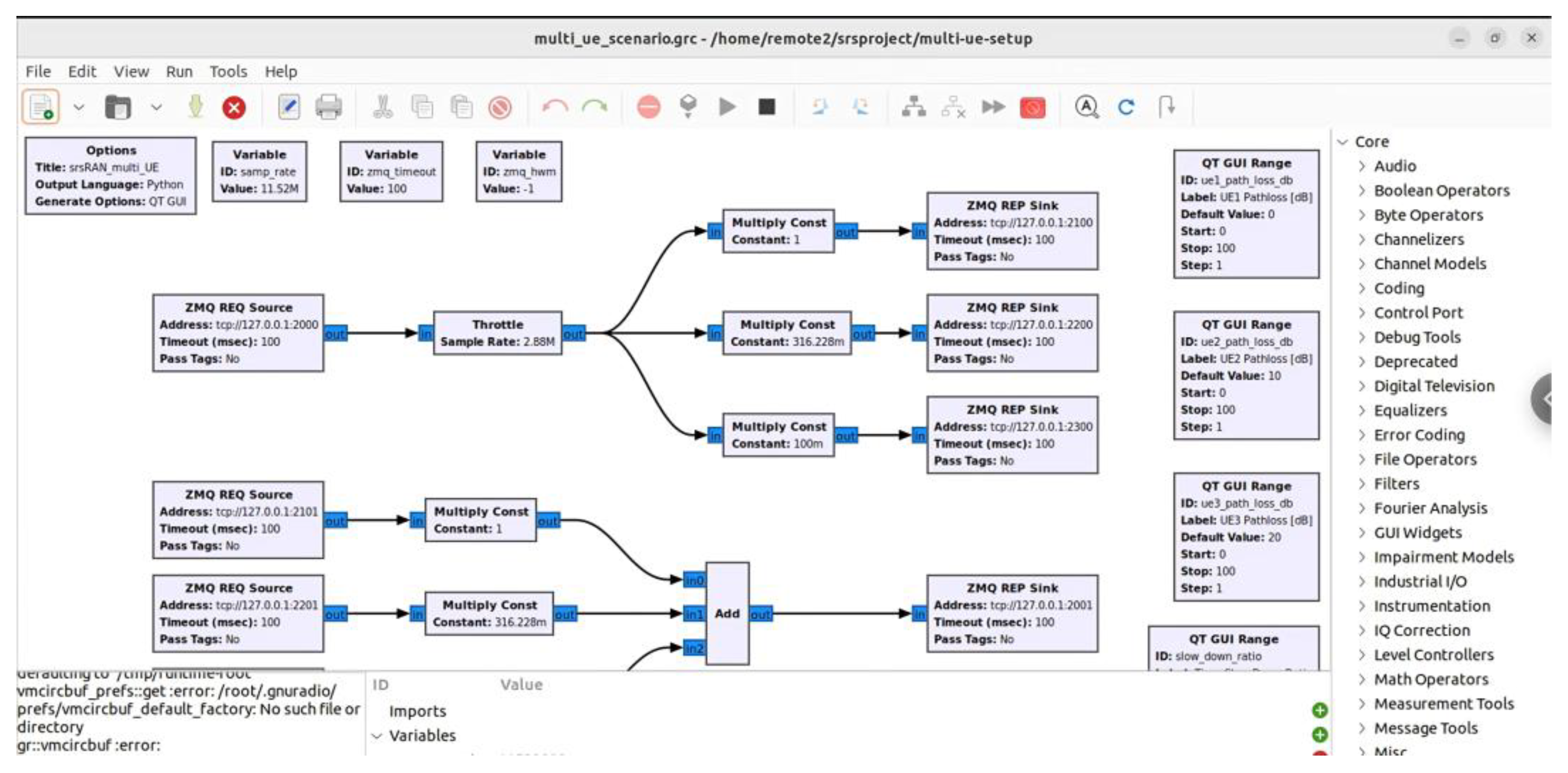
Task: Open dropdown arrow beside New icon
Action: 79,108
